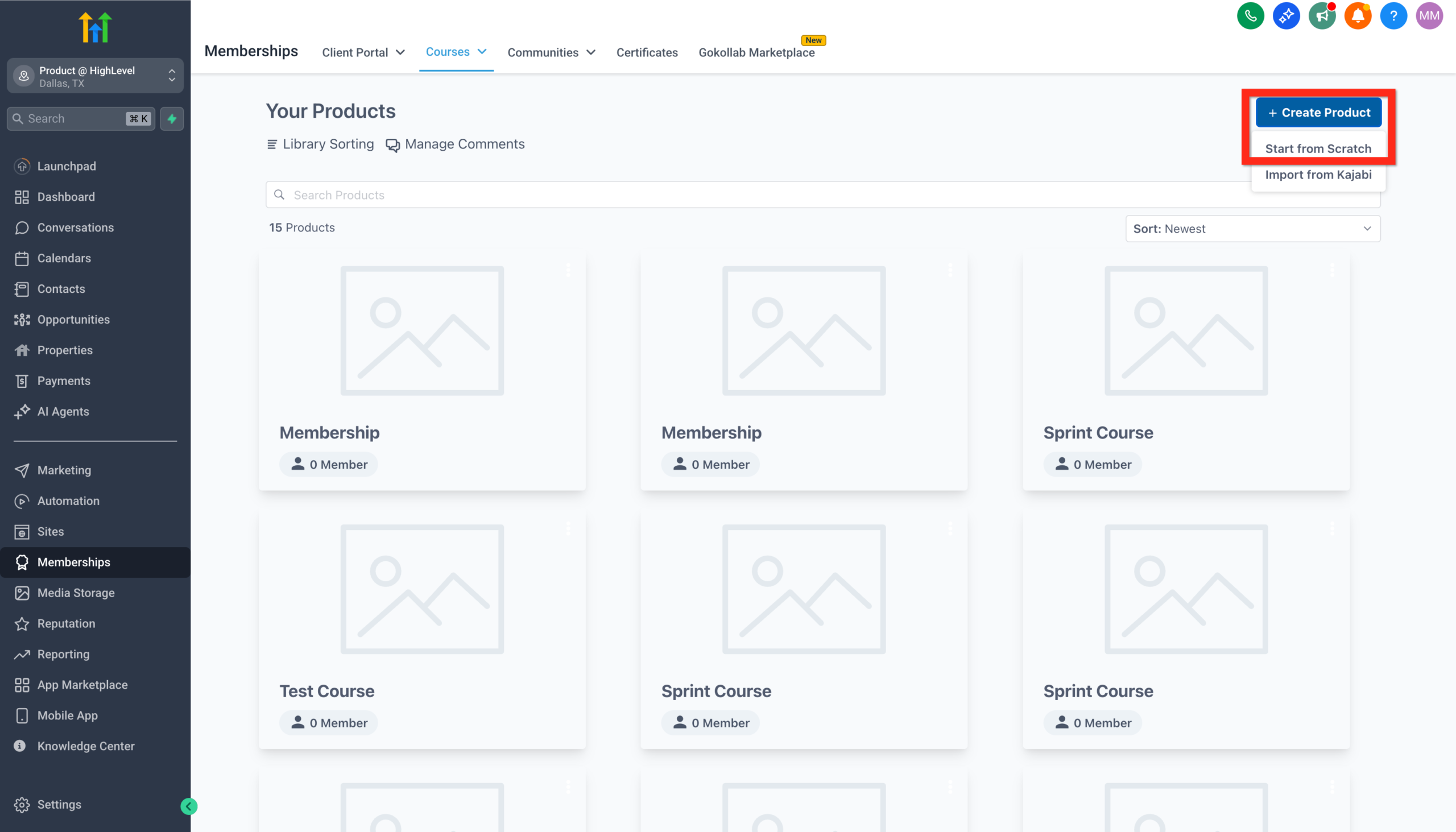Click the Create Product button
1456x832 pixels.
pyautogui.click(x=1319, y=112)
